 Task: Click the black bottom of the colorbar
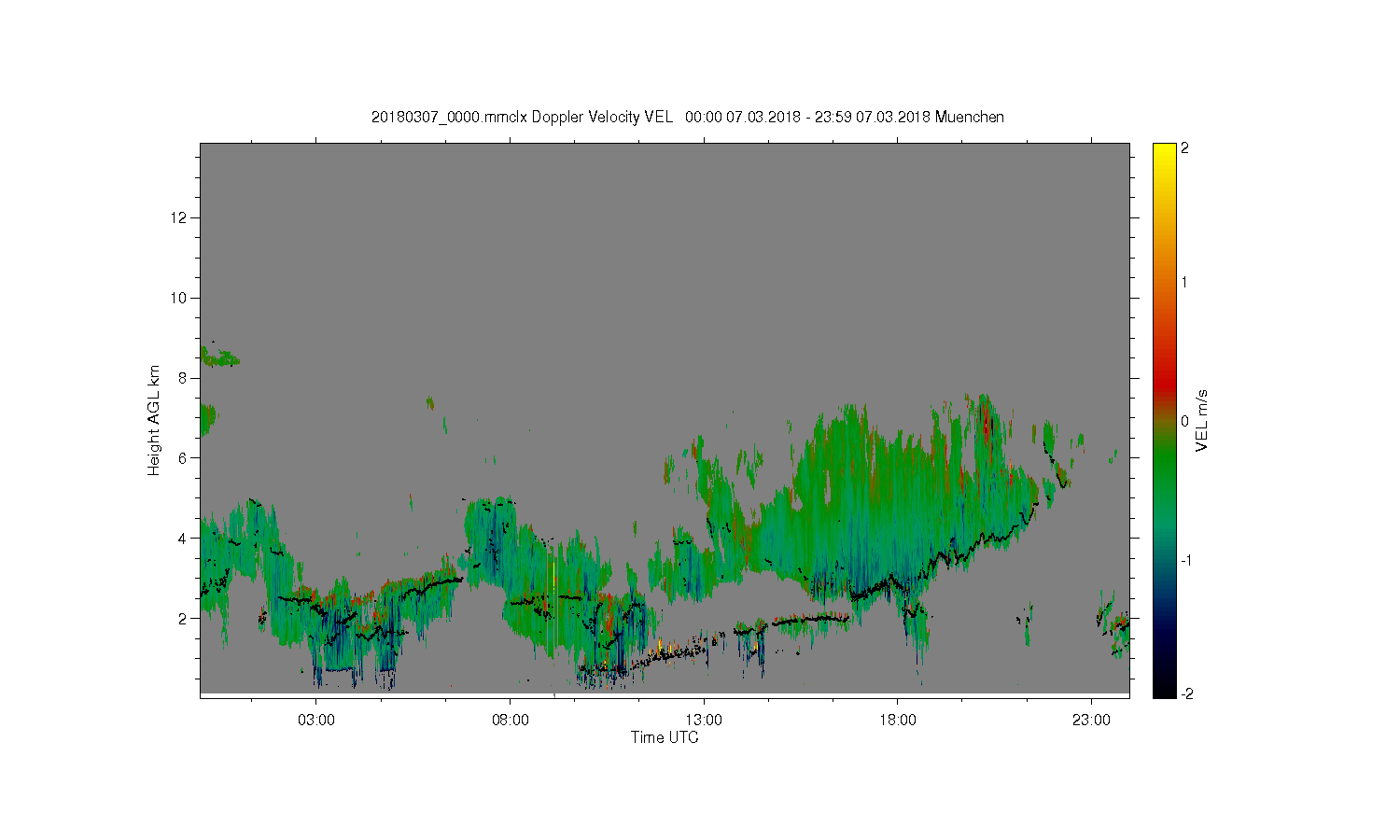point(1164,686)
